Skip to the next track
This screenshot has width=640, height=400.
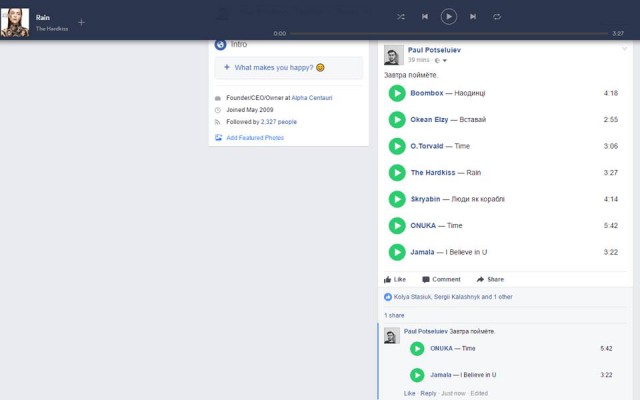(473, 17)
